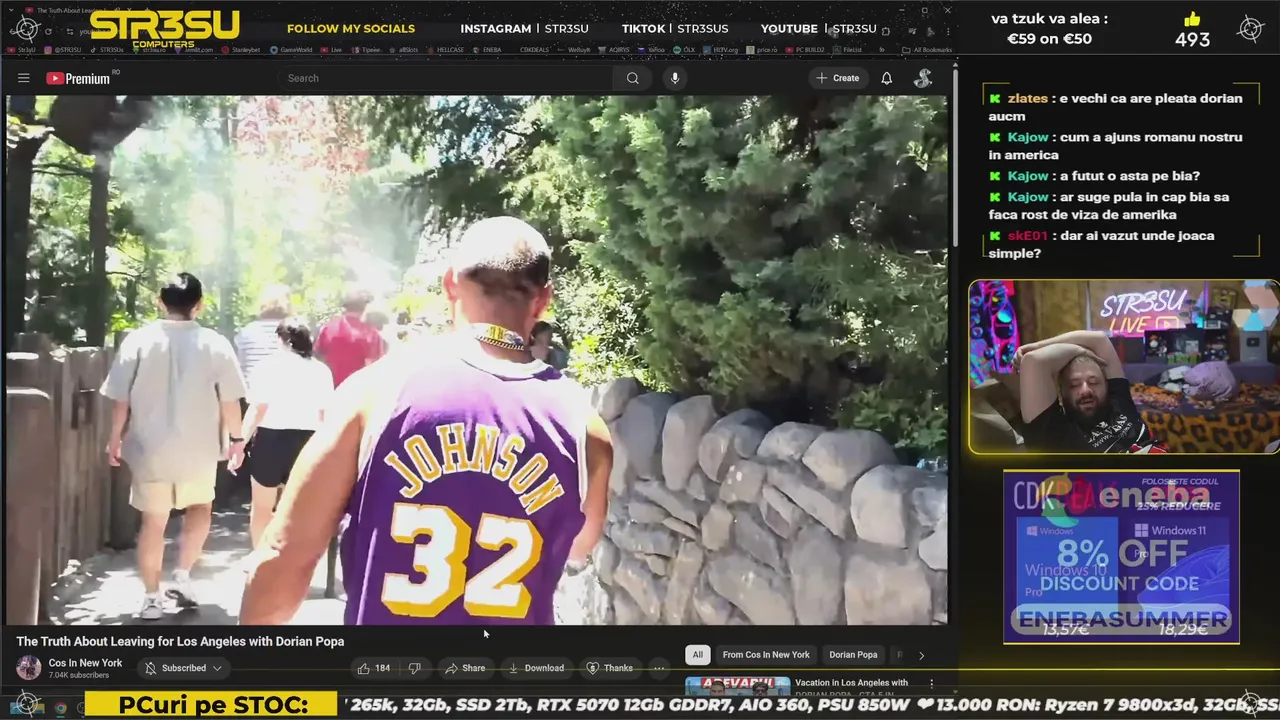Show next chips with right arrow

tap(921, 655)
